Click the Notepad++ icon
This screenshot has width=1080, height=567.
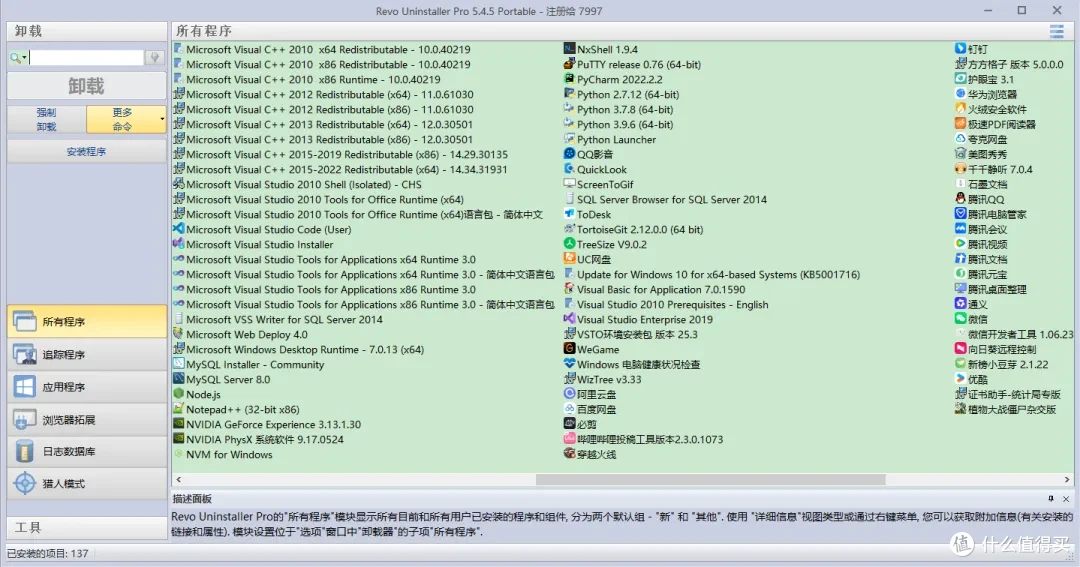click(x=178, y=409)
